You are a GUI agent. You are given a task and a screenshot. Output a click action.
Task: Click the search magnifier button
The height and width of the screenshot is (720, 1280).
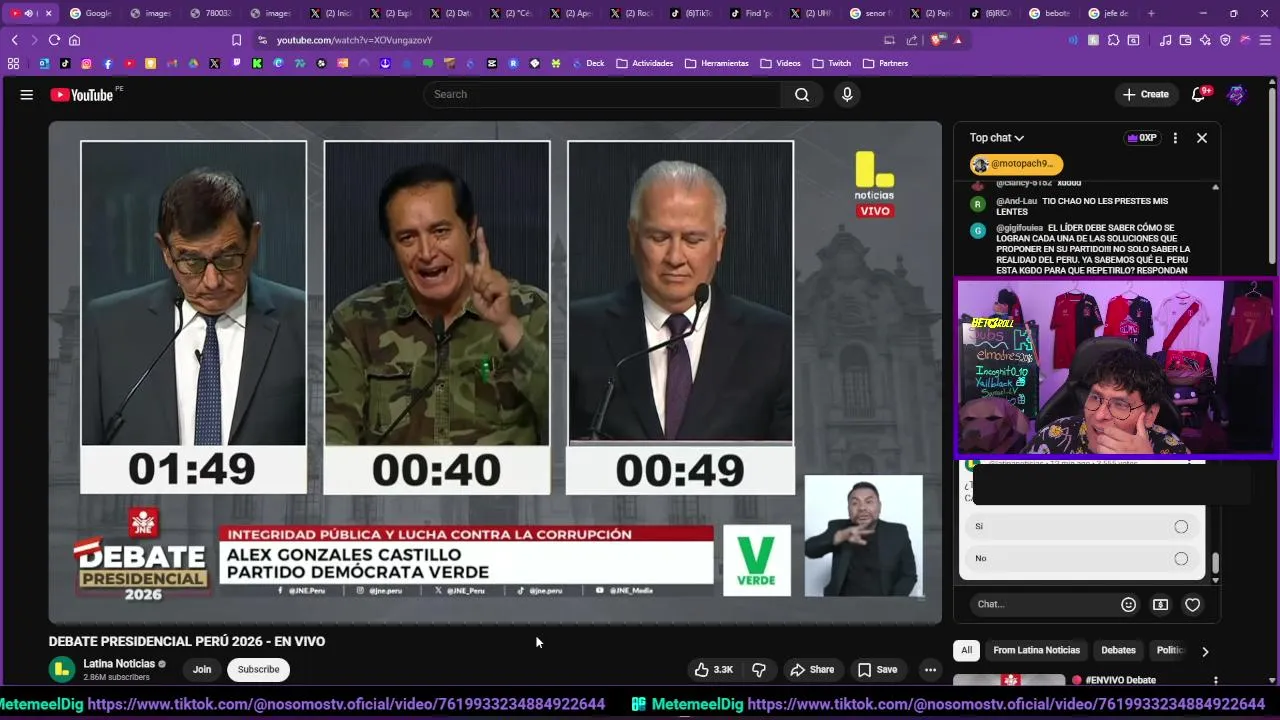pyautogui.click(x=802, y=94)
